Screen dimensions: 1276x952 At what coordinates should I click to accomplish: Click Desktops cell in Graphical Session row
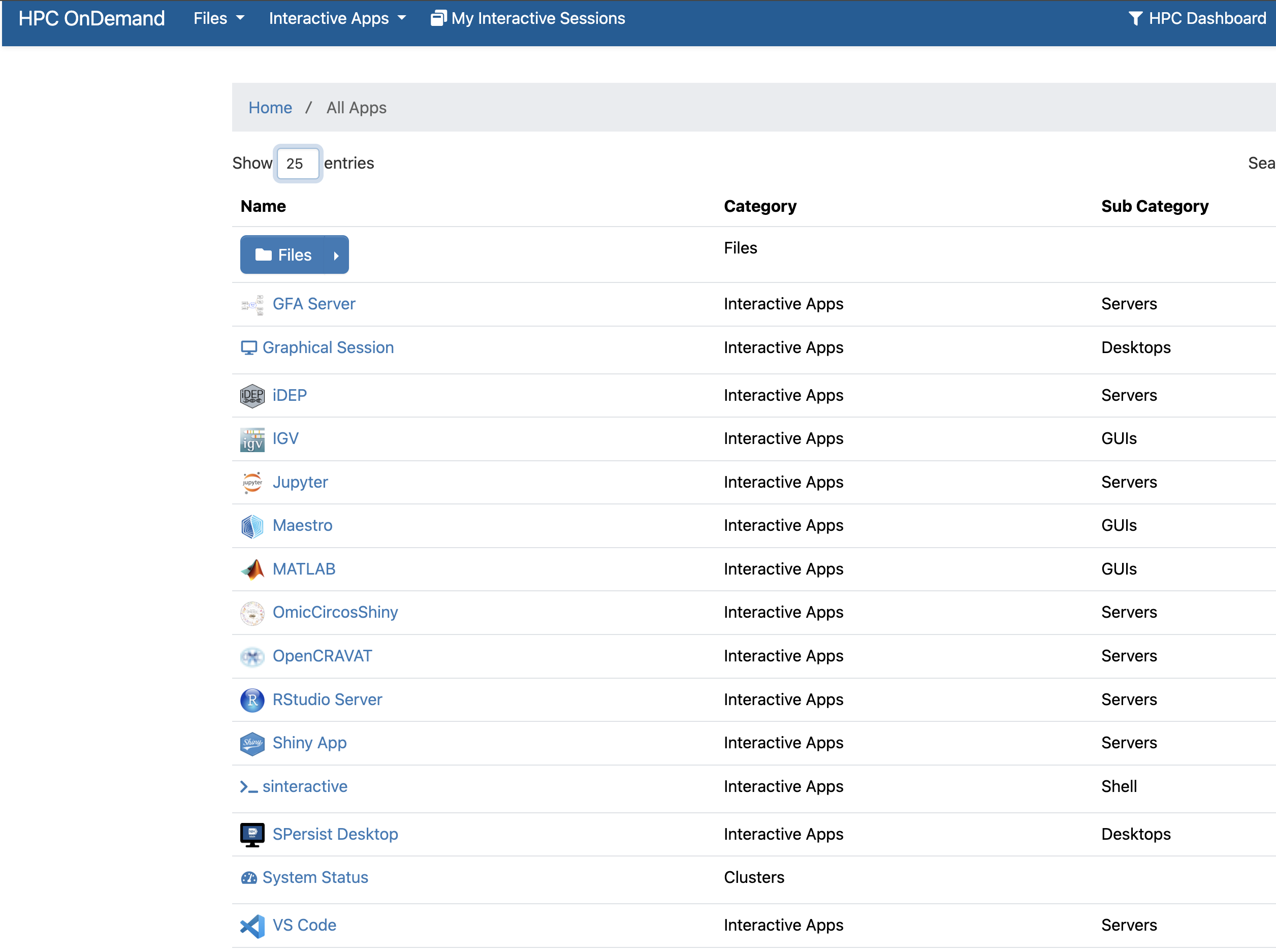1136,348
